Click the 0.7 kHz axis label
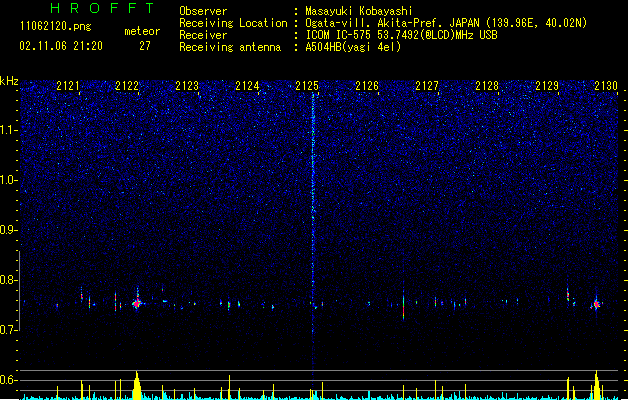This screenshot has width=629, height=400. (9, 330)
